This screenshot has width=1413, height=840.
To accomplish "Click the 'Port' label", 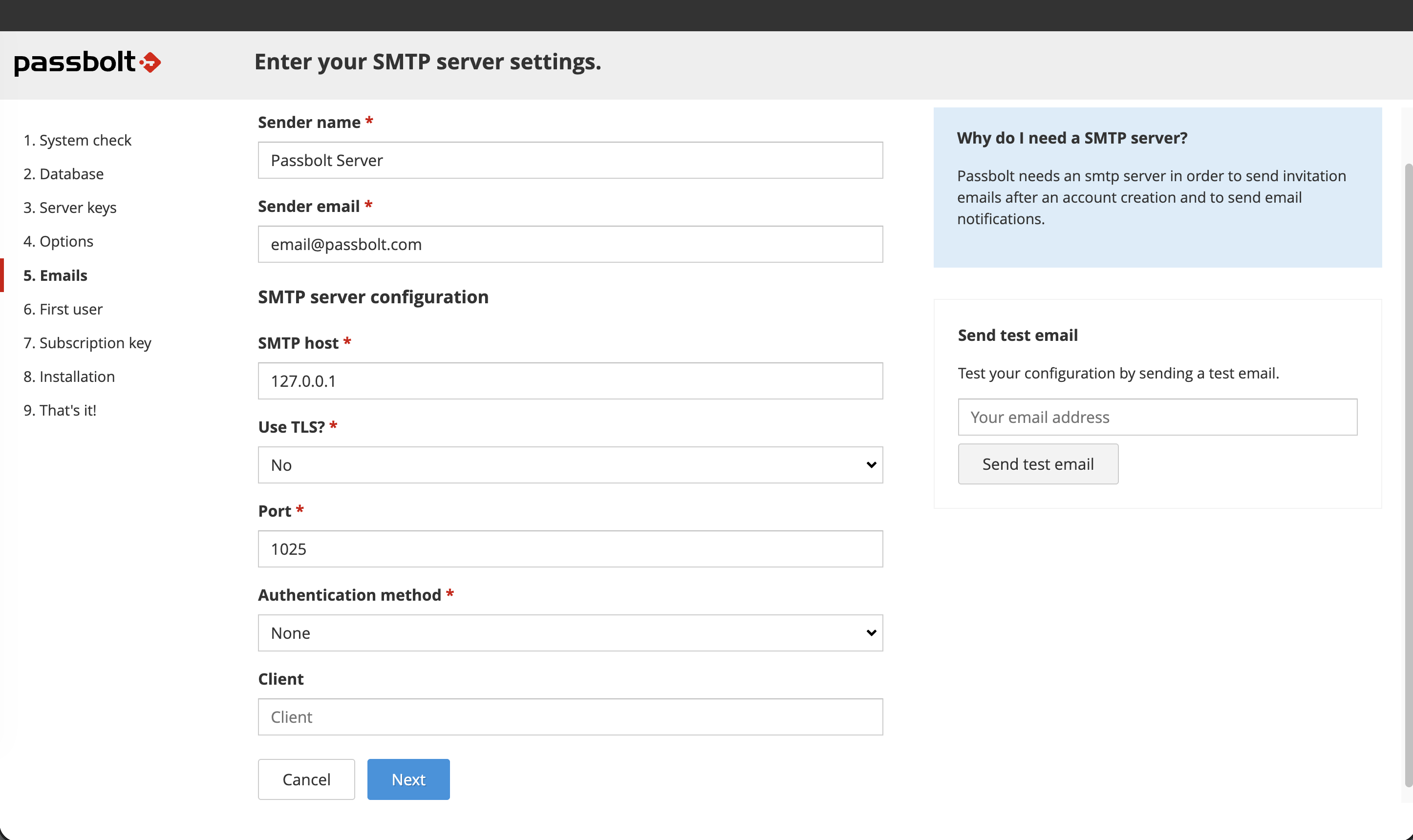I will click(x=275, y=511).
